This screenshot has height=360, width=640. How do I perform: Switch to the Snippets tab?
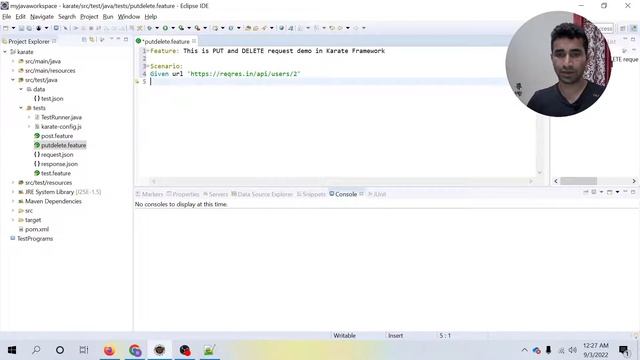pos(311,194)
